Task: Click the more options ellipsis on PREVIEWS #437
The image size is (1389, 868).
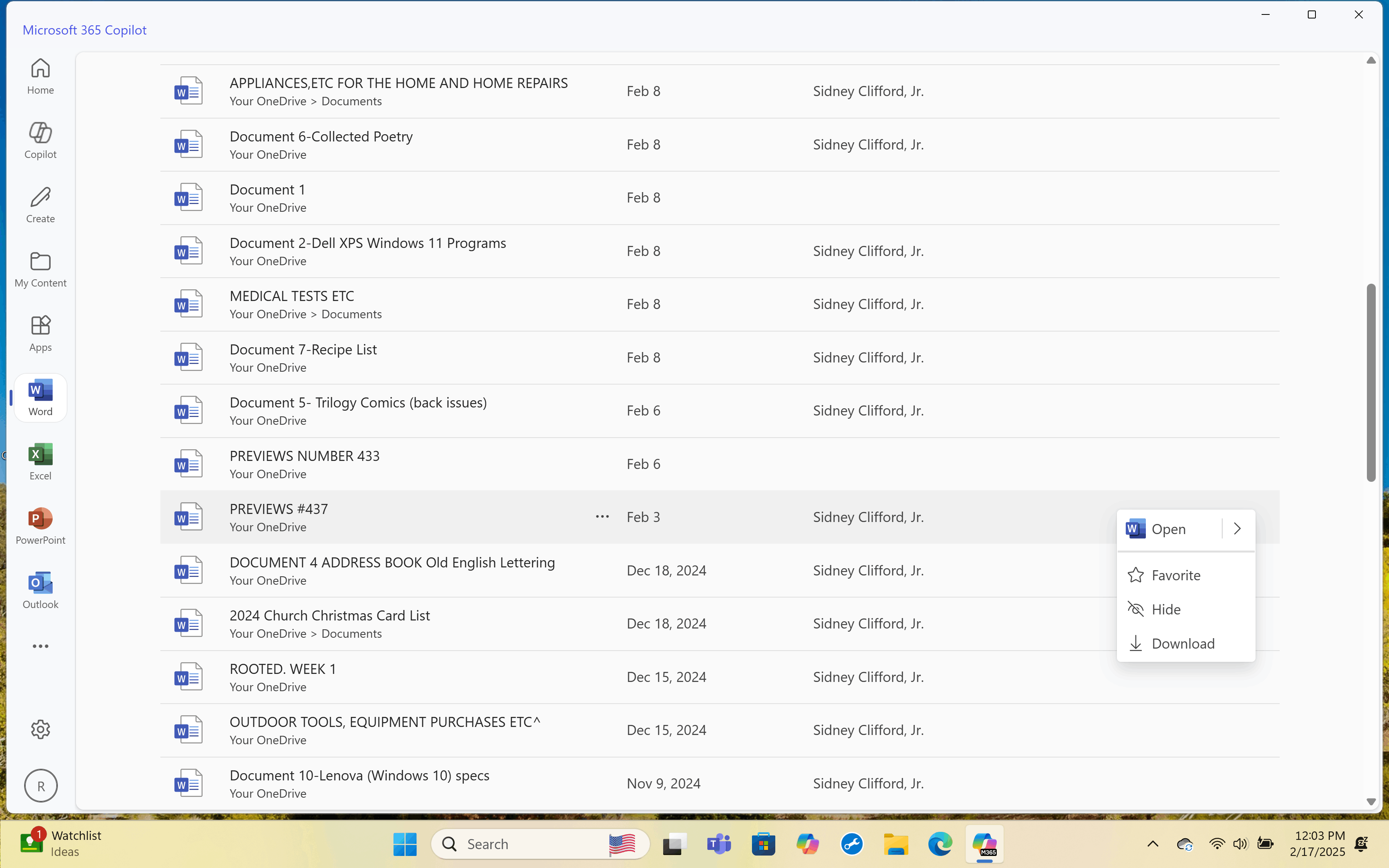Action: pyautogui.click(x=602, y=517)
